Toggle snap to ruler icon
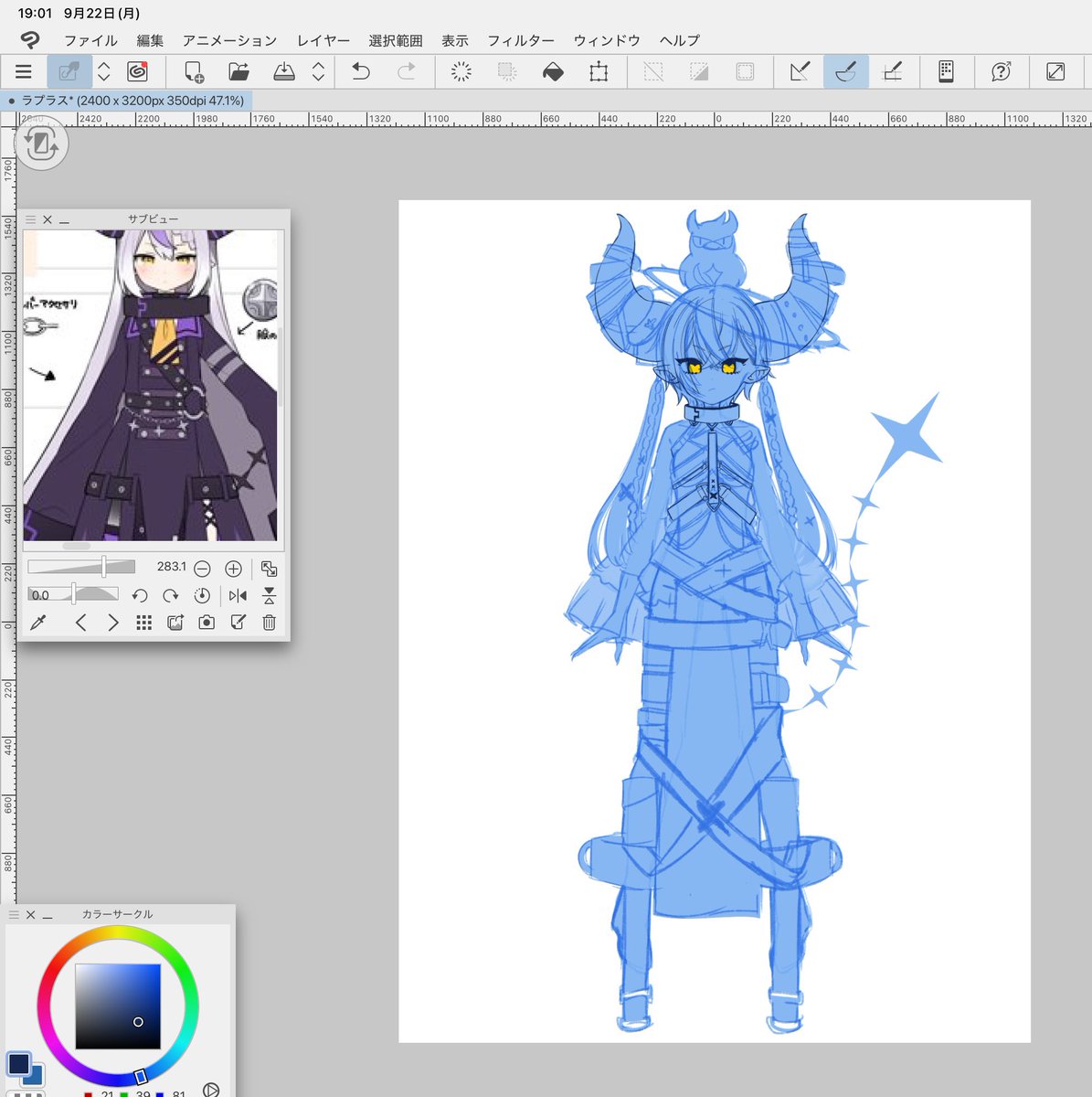This screenshot has width=1092, height=1097. (800, 71)
